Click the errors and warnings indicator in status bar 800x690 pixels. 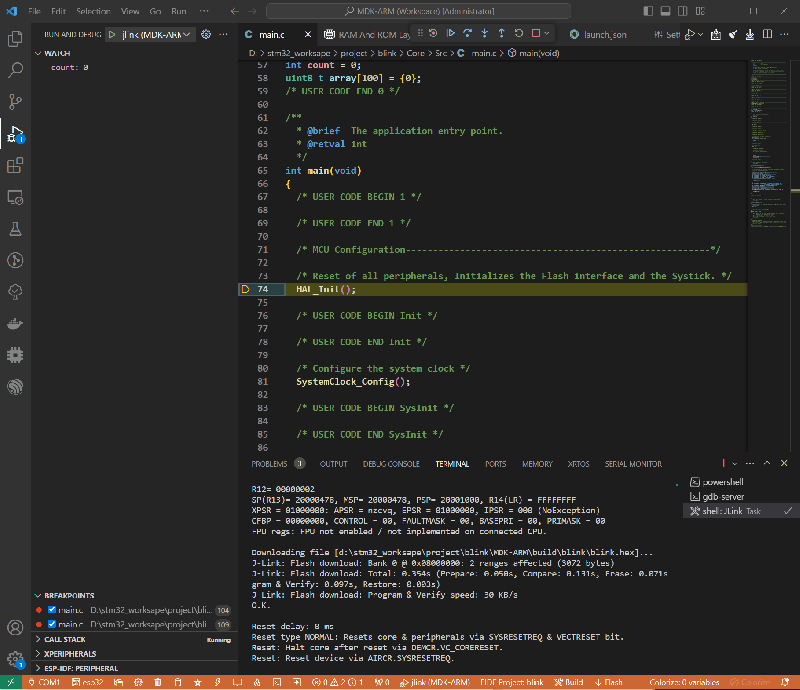[330, 682]
